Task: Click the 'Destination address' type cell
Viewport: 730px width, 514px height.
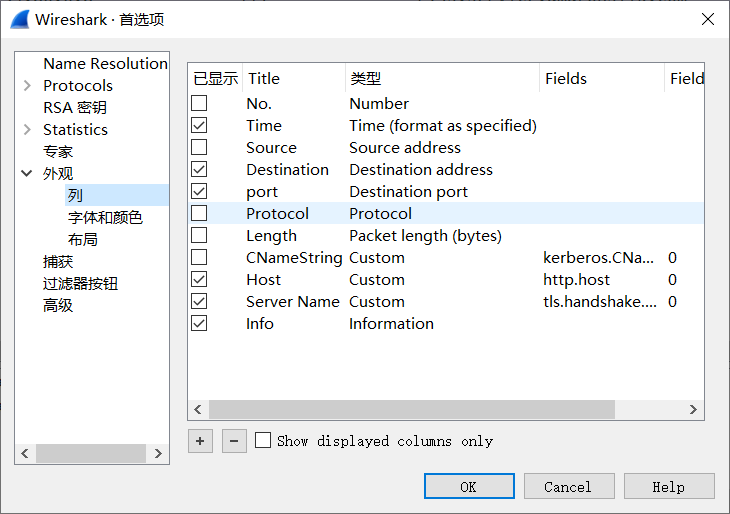Action: [421, 169]
